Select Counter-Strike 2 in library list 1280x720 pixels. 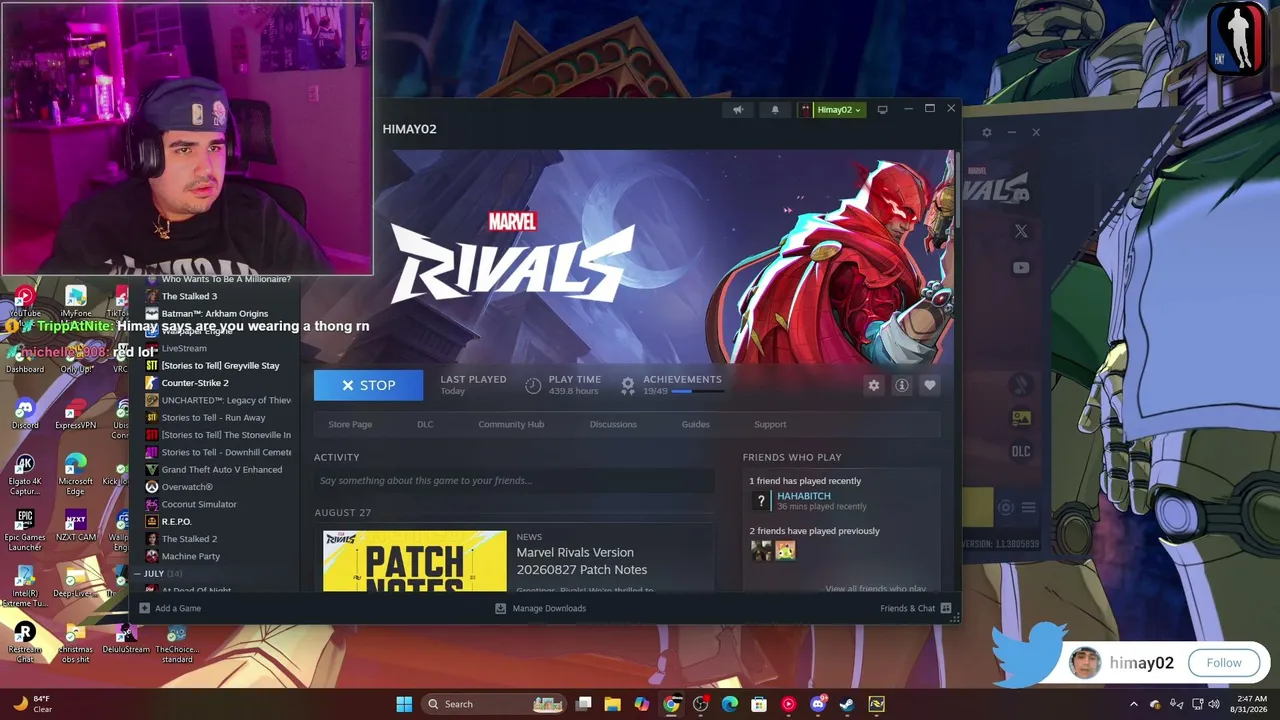coord(195,383)
